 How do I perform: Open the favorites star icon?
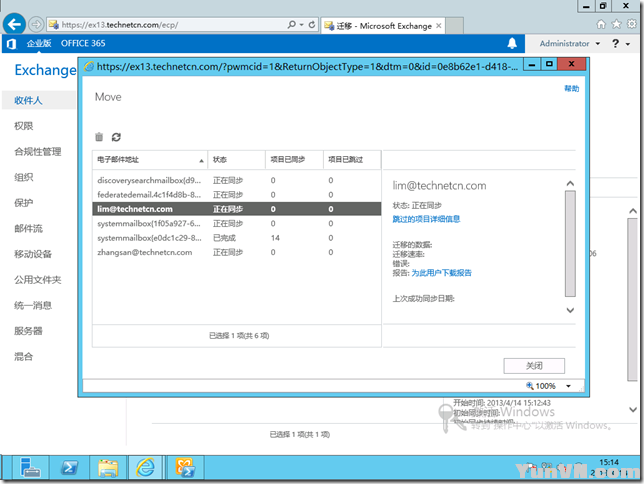[616, 24]
